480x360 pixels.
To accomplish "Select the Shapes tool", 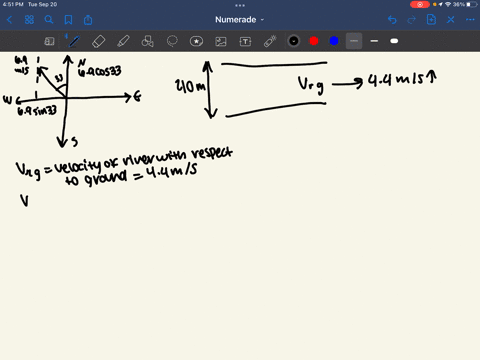I will [x=147, y=41].
